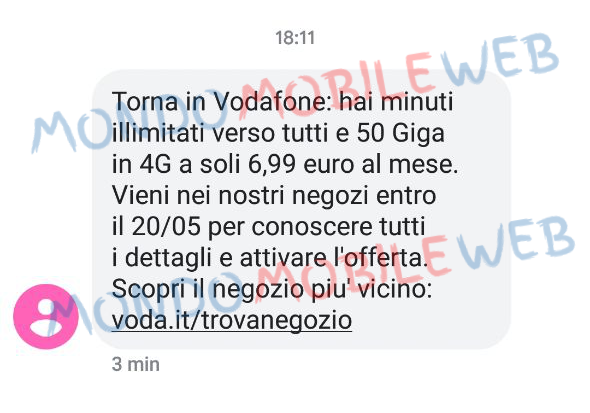Open the pink sender contact avatar

pyautogui.click(x=46, y=316)
